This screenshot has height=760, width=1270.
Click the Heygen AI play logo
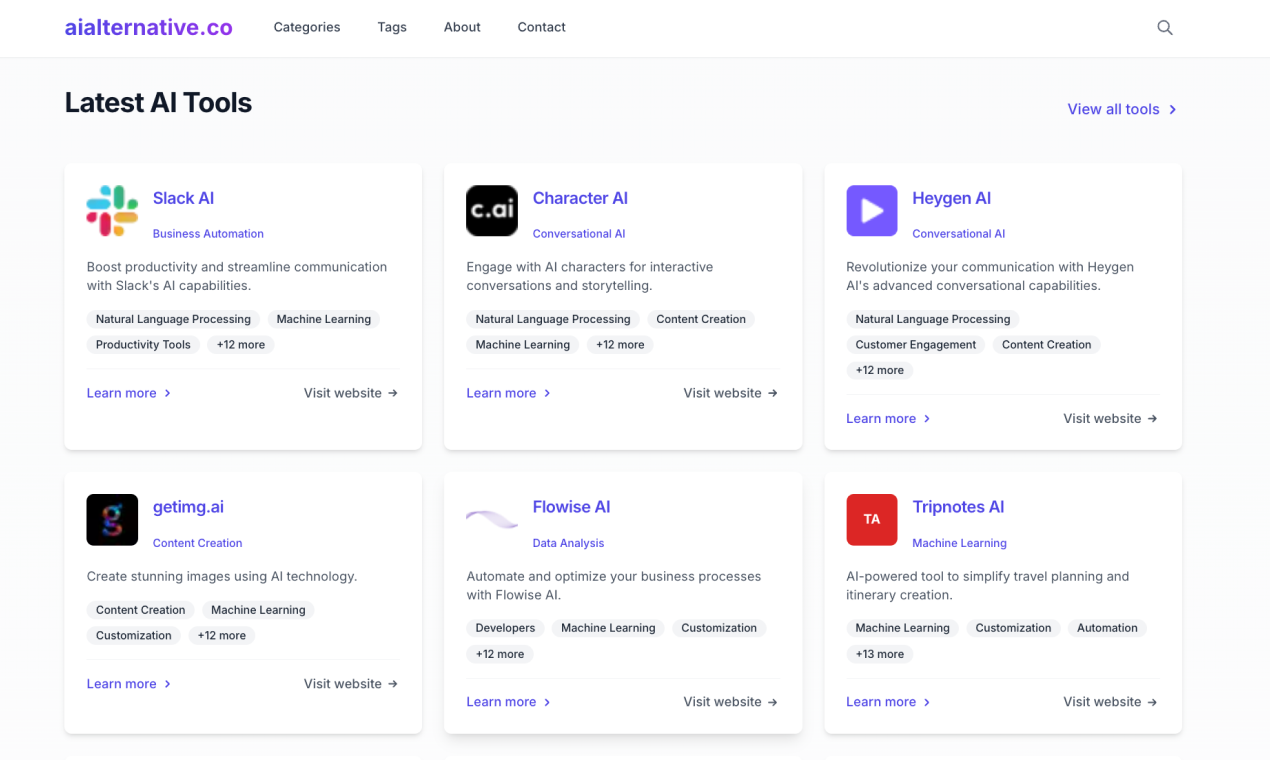pos(872,211)
